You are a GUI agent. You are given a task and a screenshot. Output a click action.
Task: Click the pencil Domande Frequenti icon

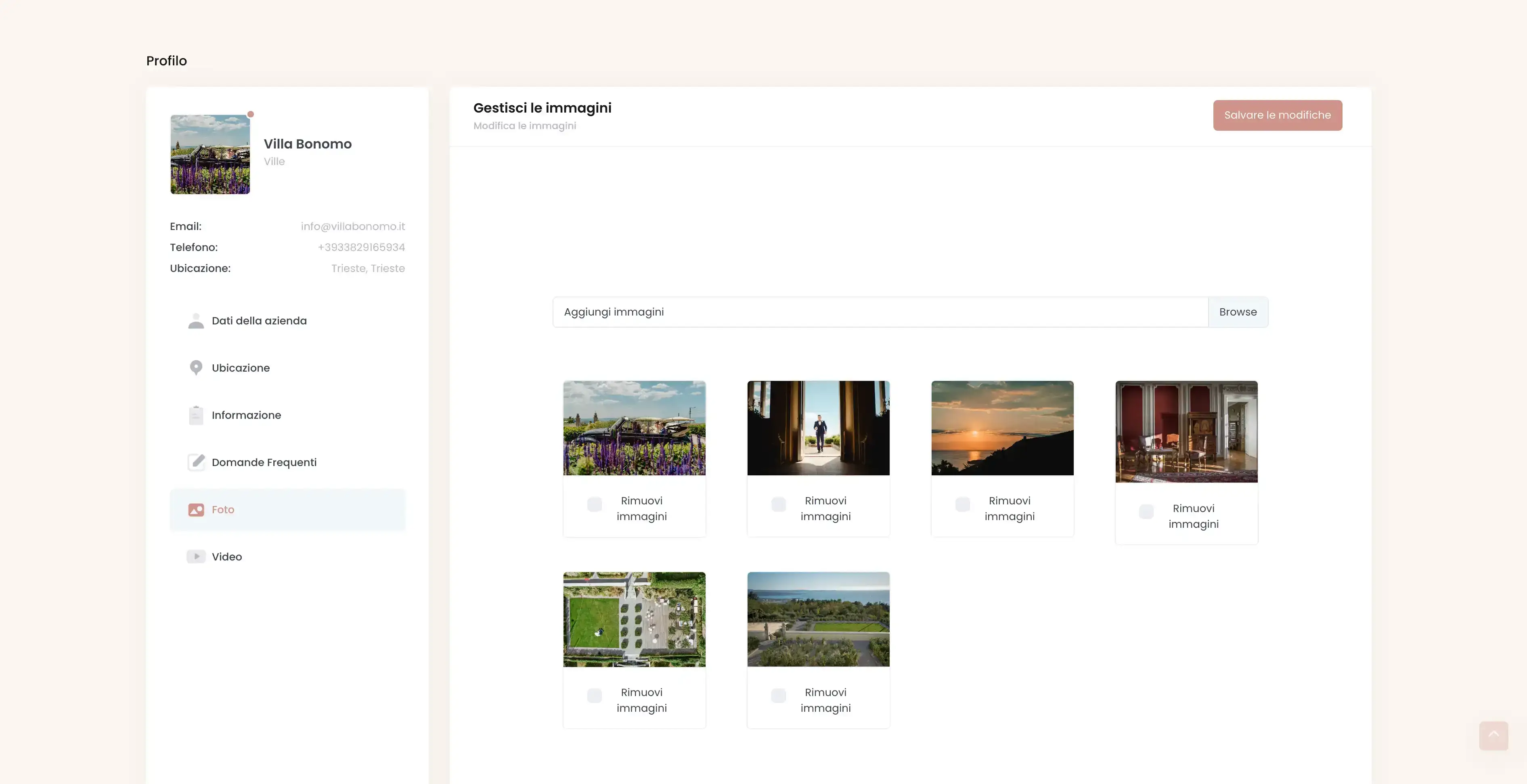196,462
